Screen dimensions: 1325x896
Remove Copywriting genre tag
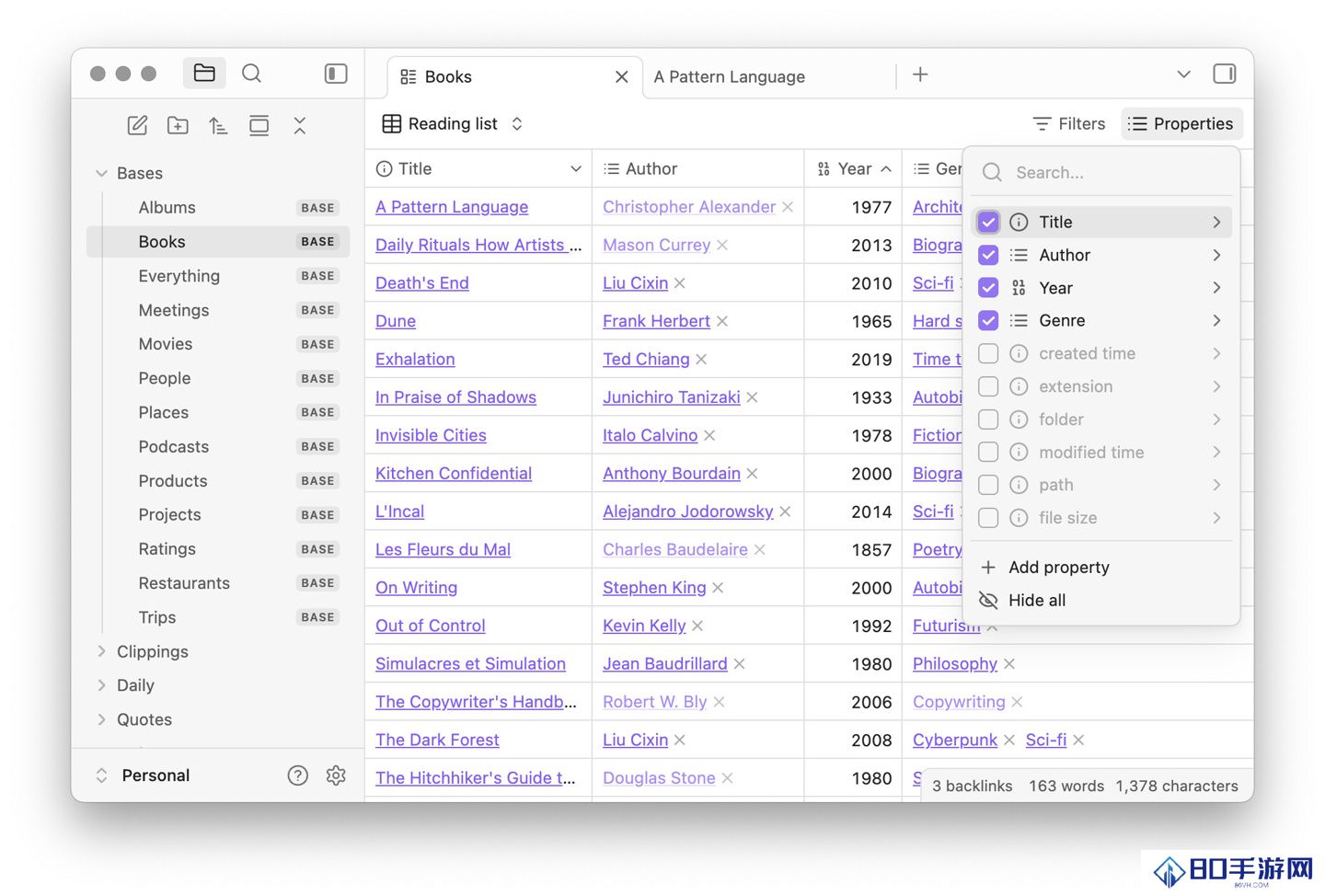coord(1017,702)
